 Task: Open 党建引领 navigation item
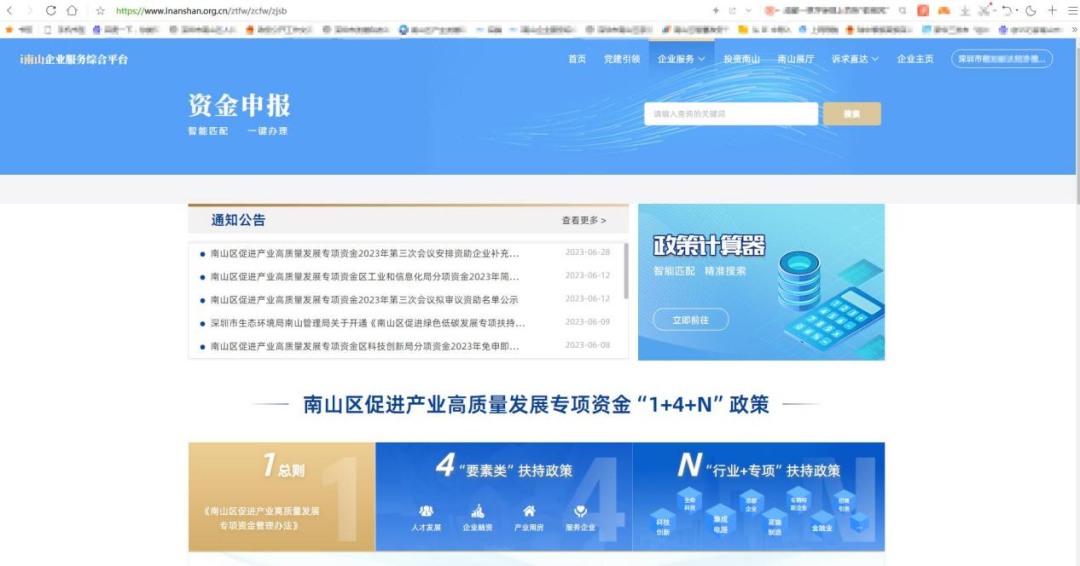click(622, 59)
